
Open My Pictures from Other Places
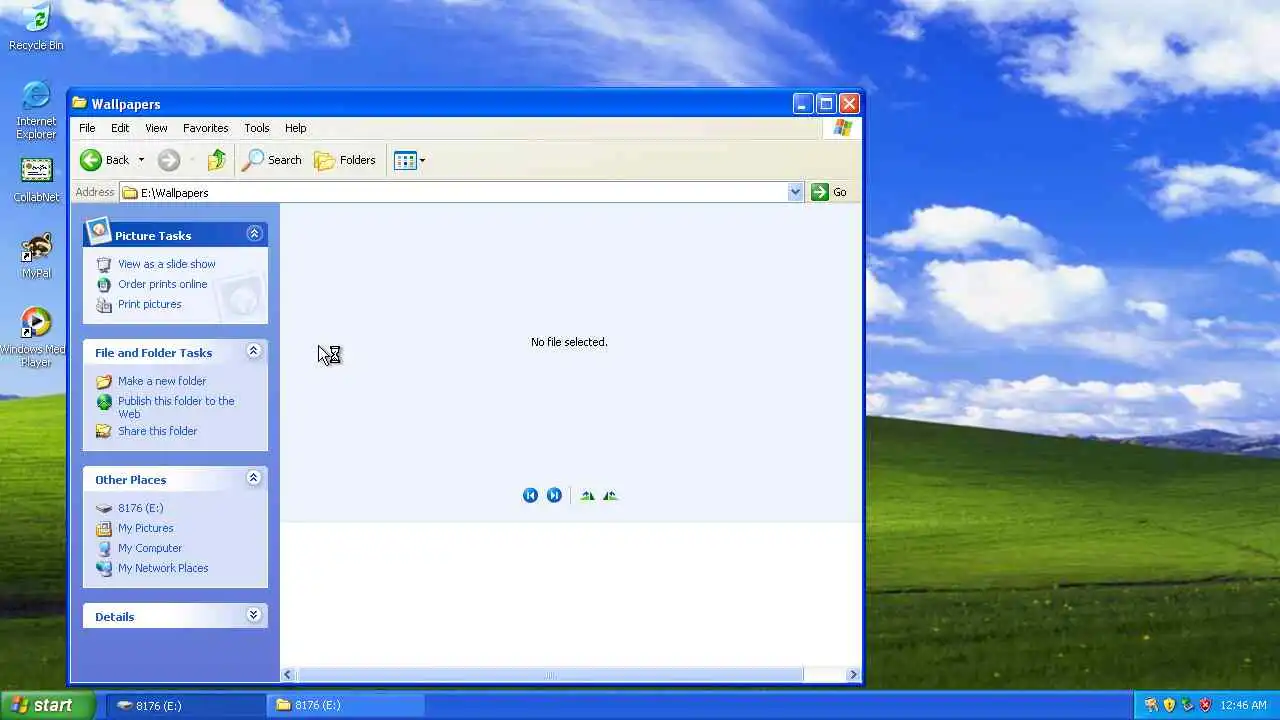[146, 528]
